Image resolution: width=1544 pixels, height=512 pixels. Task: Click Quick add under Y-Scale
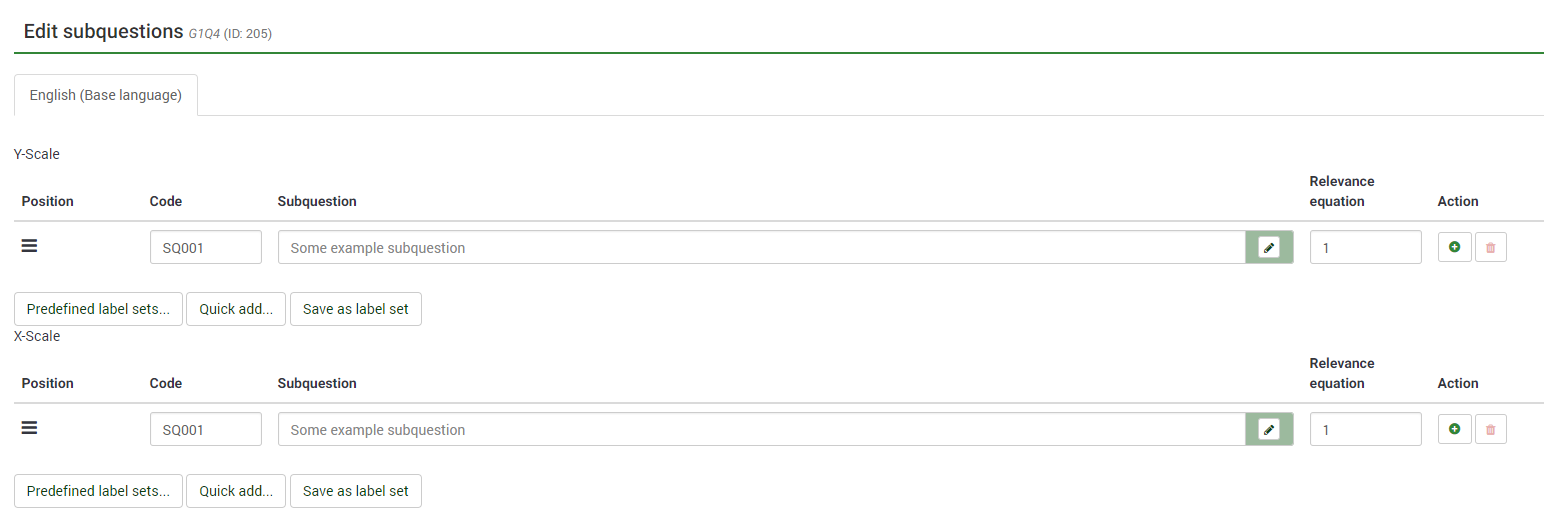click(x=236, y=309)
